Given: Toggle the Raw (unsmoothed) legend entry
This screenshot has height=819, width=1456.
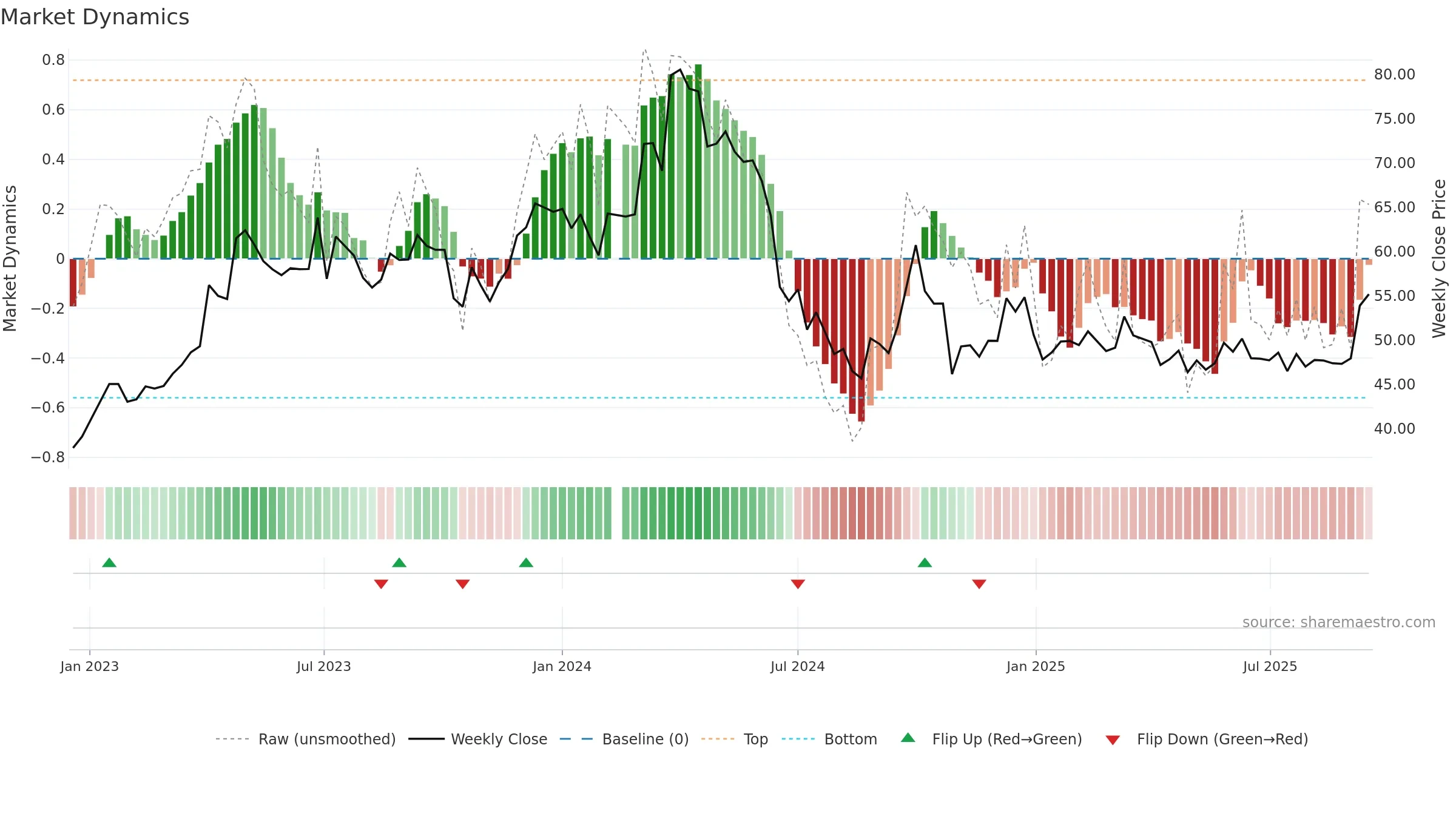Looking at the screenshot, I should 305,739.
